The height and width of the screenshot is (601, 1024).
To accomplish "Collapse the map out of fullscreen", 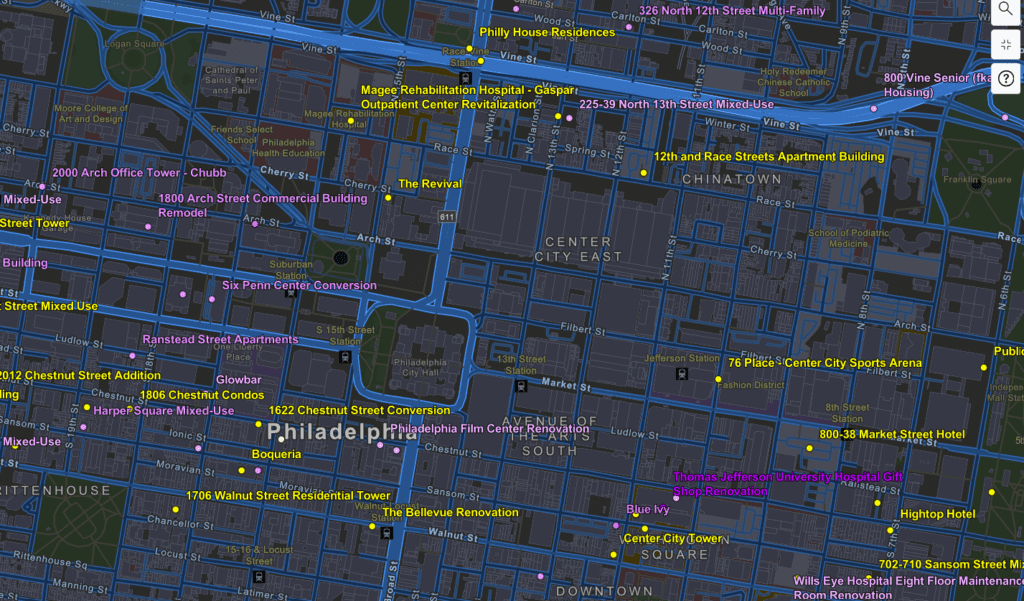I will pyautogui.click(x=1006, y=44).
